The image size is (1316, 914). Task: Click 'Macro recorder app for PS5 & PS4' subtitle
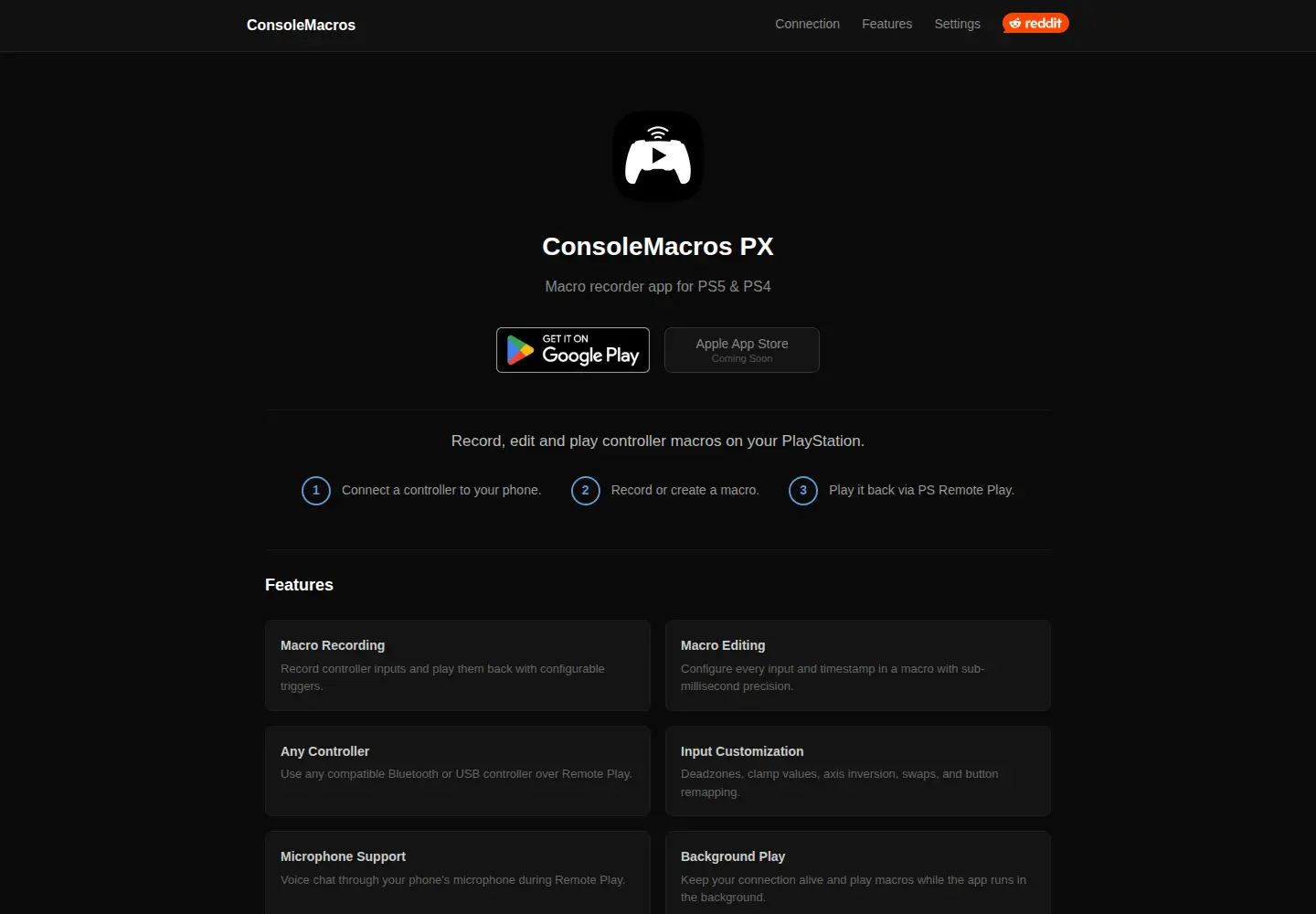point(658,286)
